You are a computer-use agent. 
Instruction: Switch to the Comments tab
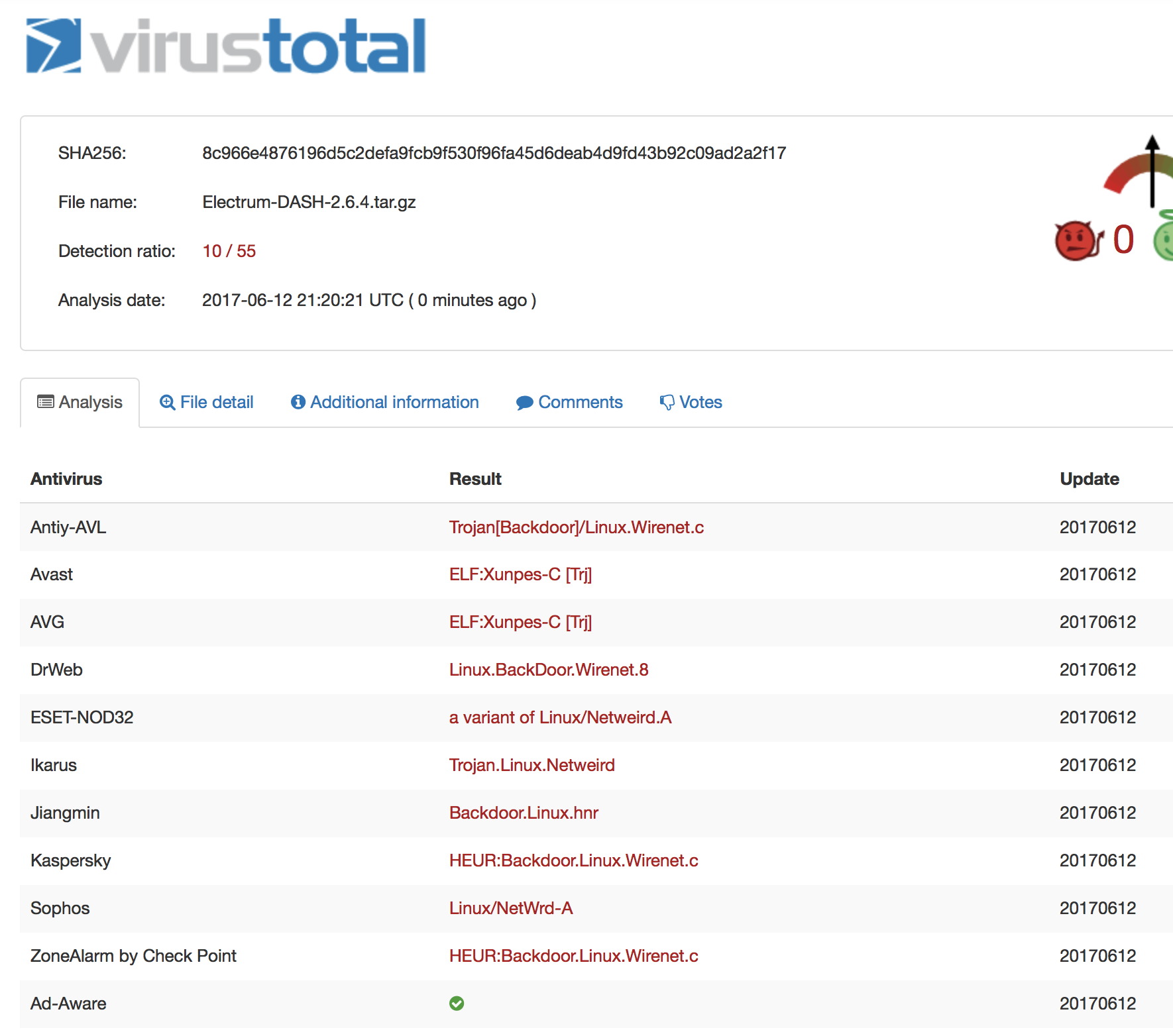tap(570, 402)
